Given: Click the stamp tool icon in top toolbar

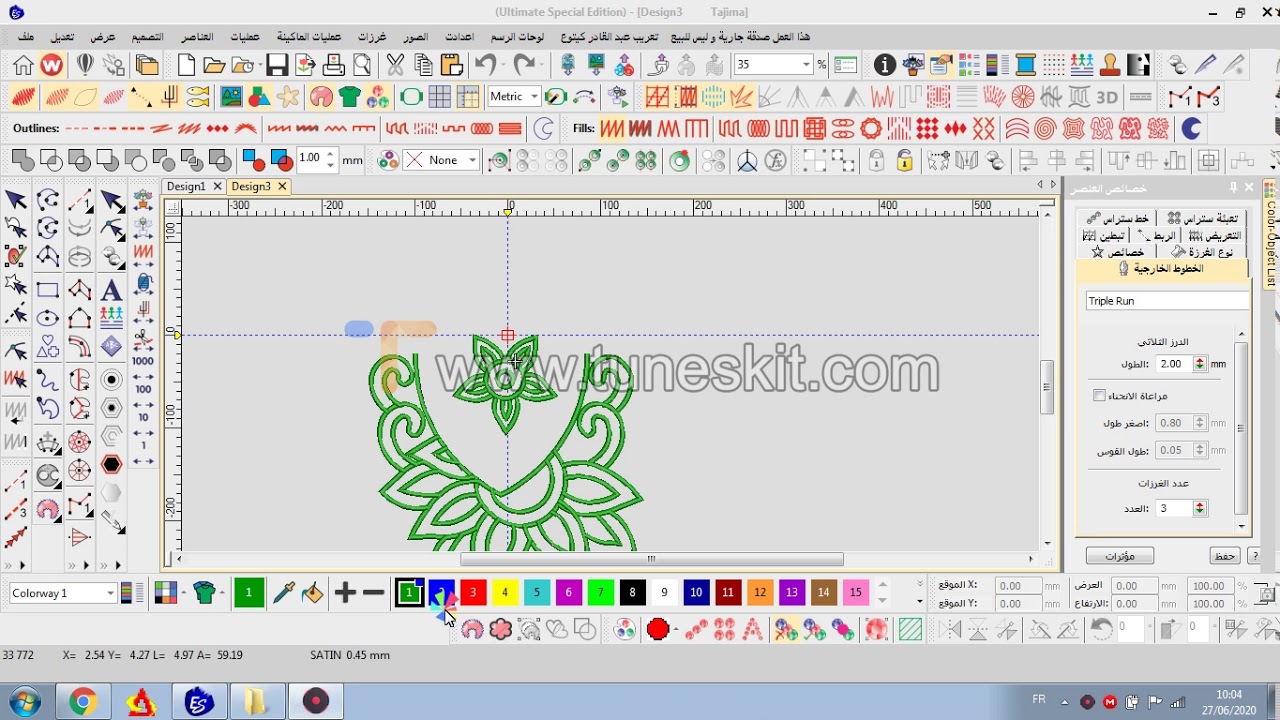Looking at the screenshot, I should (1110, 66).
